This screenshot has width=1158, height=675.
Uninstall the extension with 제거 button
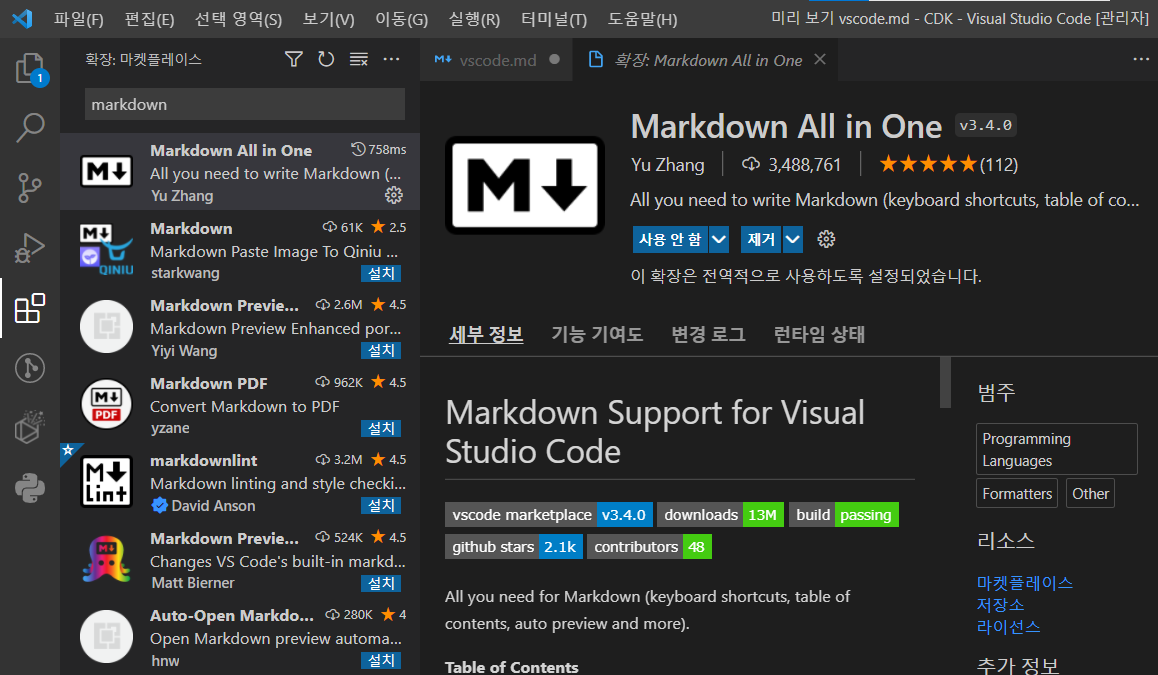coord(761,239)
